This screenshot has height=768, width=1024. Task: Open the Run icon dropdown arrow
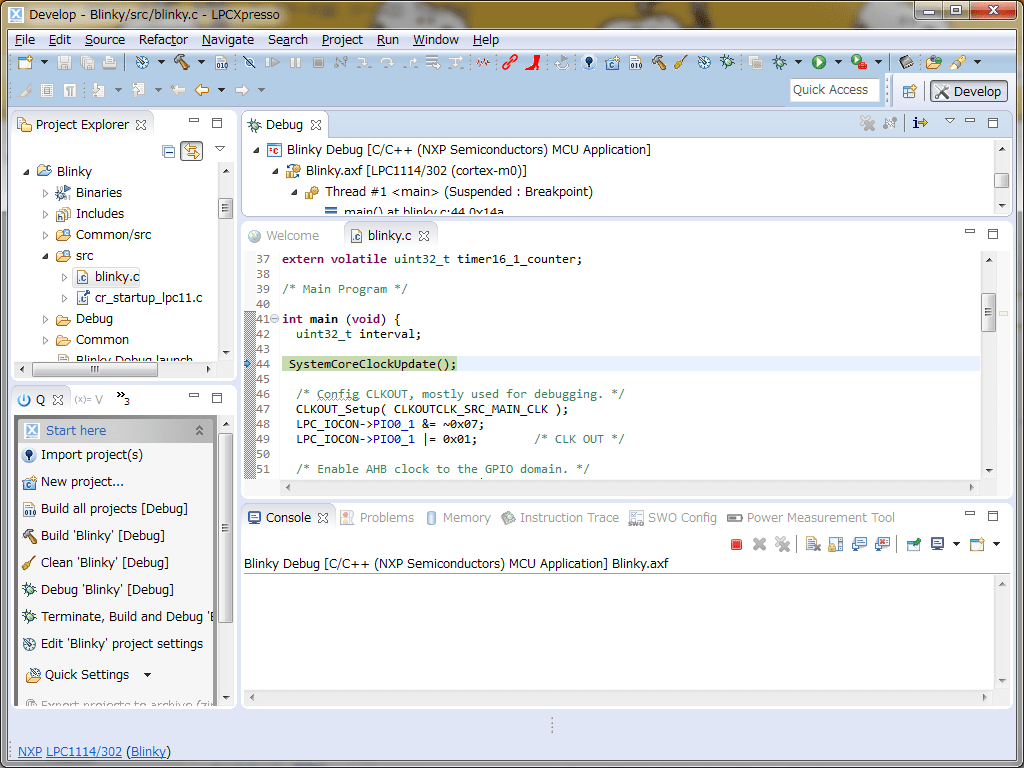pos(838,62)
